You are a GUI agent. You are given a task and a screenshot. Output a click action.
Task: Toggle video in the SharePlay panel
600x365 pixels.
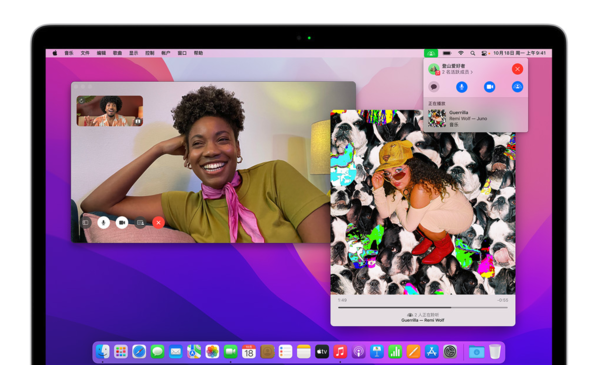(x=489, y=87)
